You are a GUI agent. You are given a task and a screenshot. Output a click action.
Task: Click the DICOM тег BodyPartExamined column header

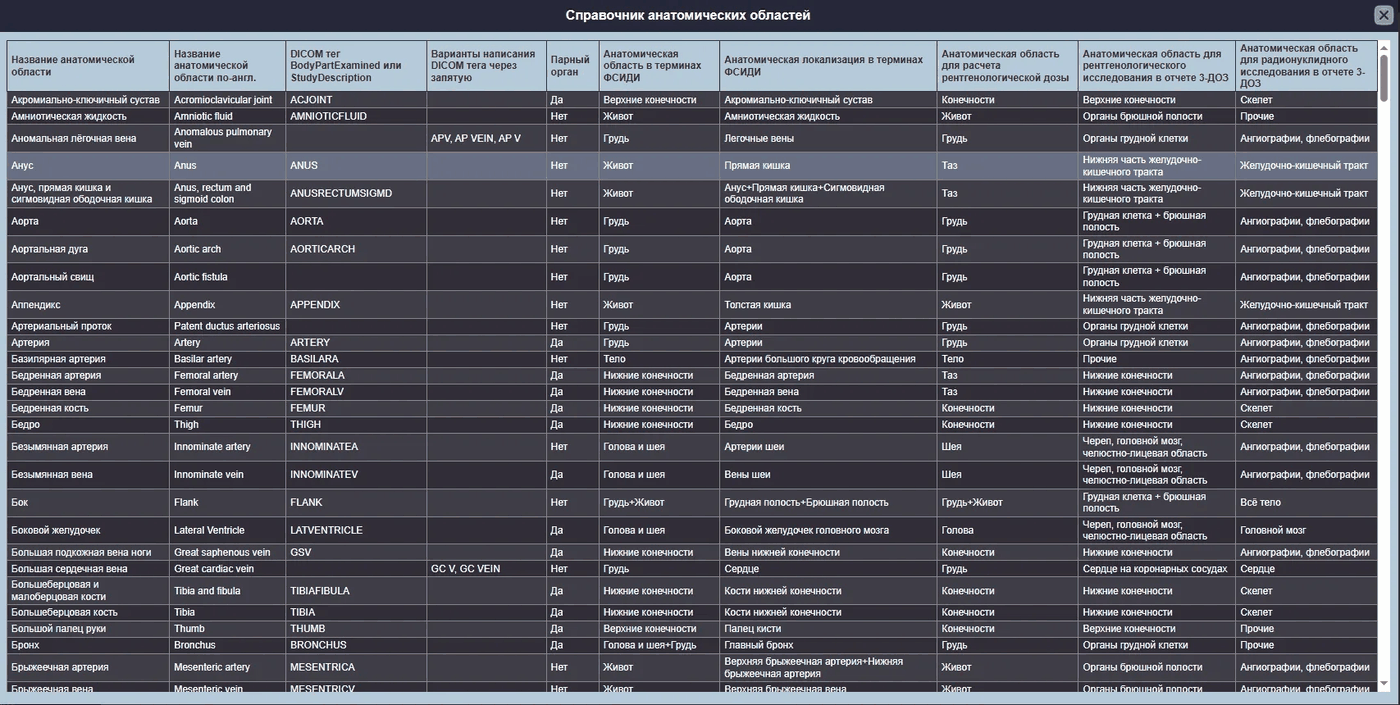[356, 66]
